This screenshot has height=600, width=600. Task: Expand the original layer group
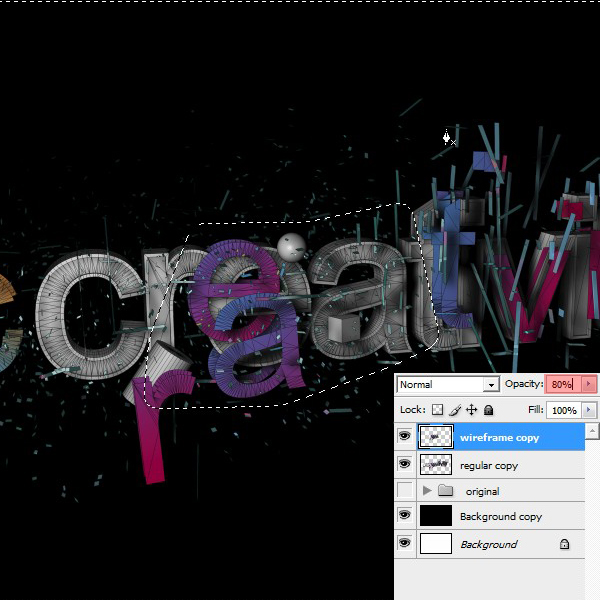click(x=427, y=490)
